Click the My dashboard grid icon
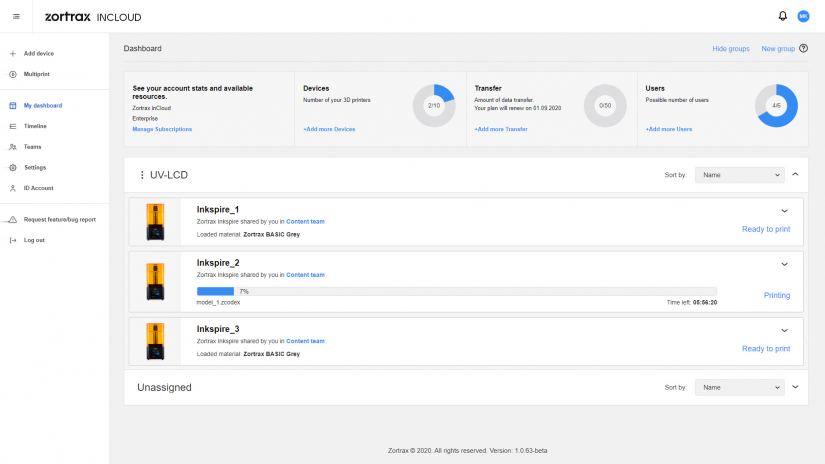Image resolution: width=825 pixels, height=464 pixels. coord(13,106)
